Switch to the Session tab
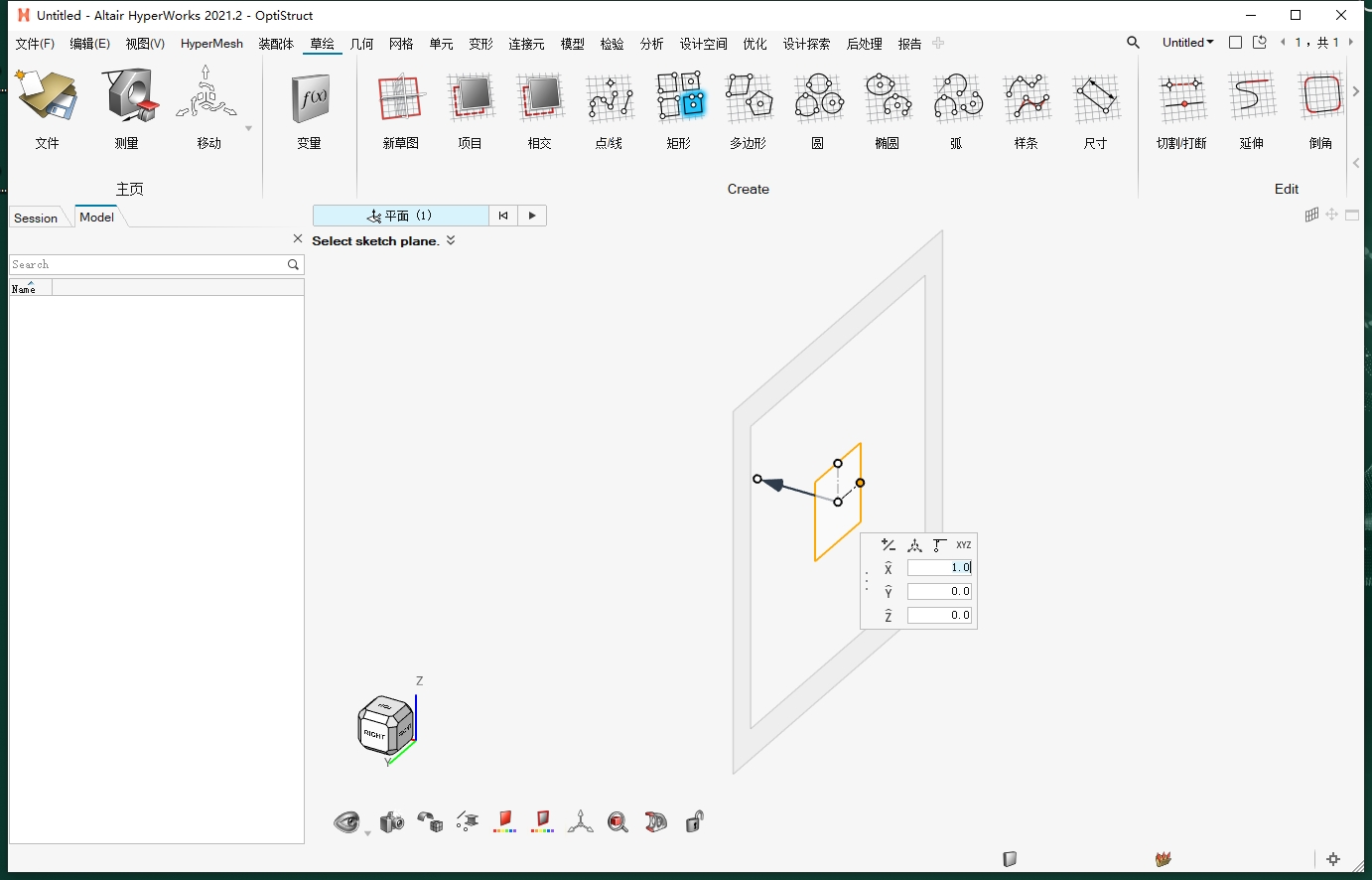This screenshot has width=1372, height=880. coord(36,218)
